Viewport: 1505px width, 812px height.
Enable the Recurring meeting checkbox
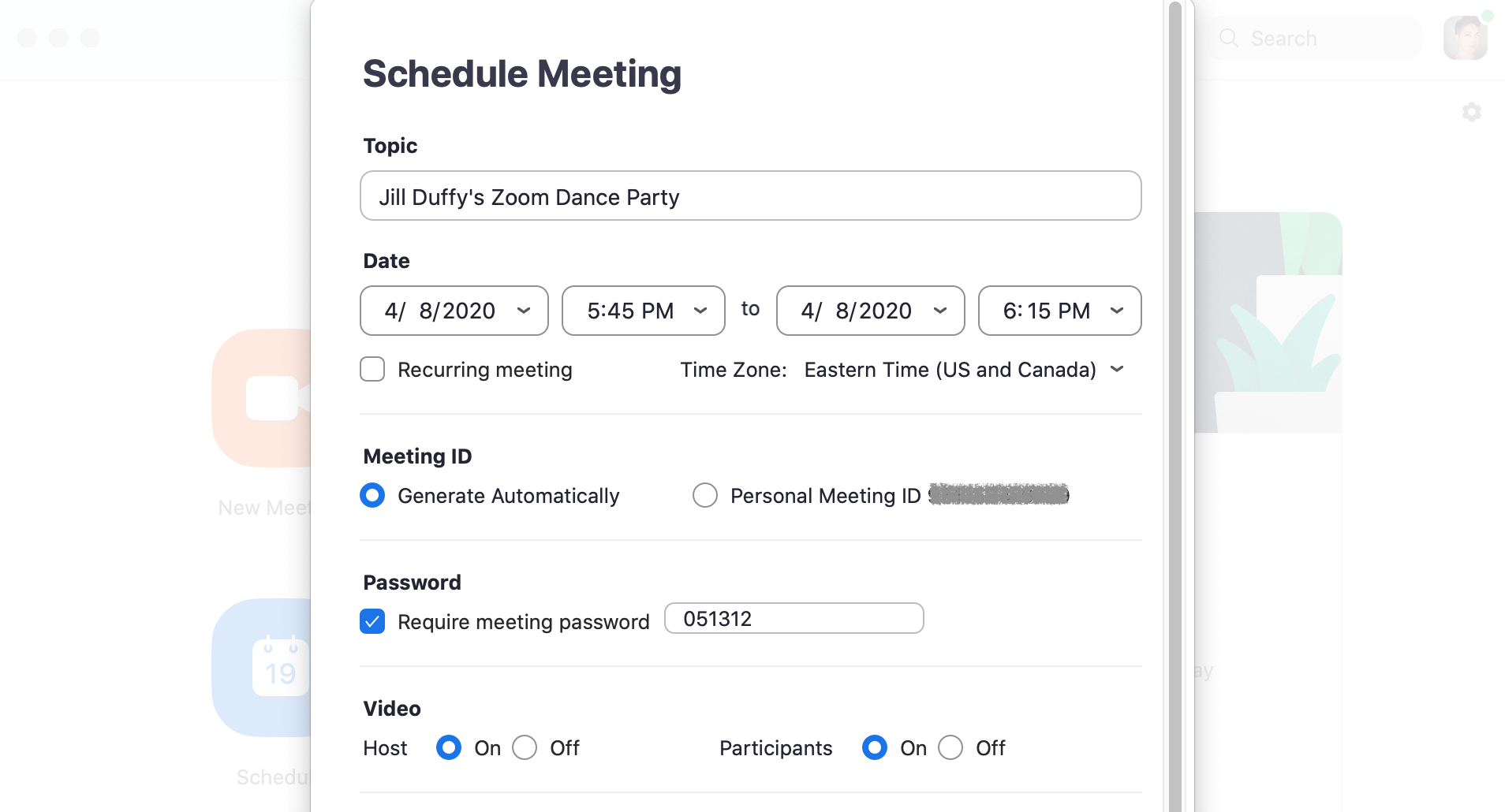(x=372, y=369)
